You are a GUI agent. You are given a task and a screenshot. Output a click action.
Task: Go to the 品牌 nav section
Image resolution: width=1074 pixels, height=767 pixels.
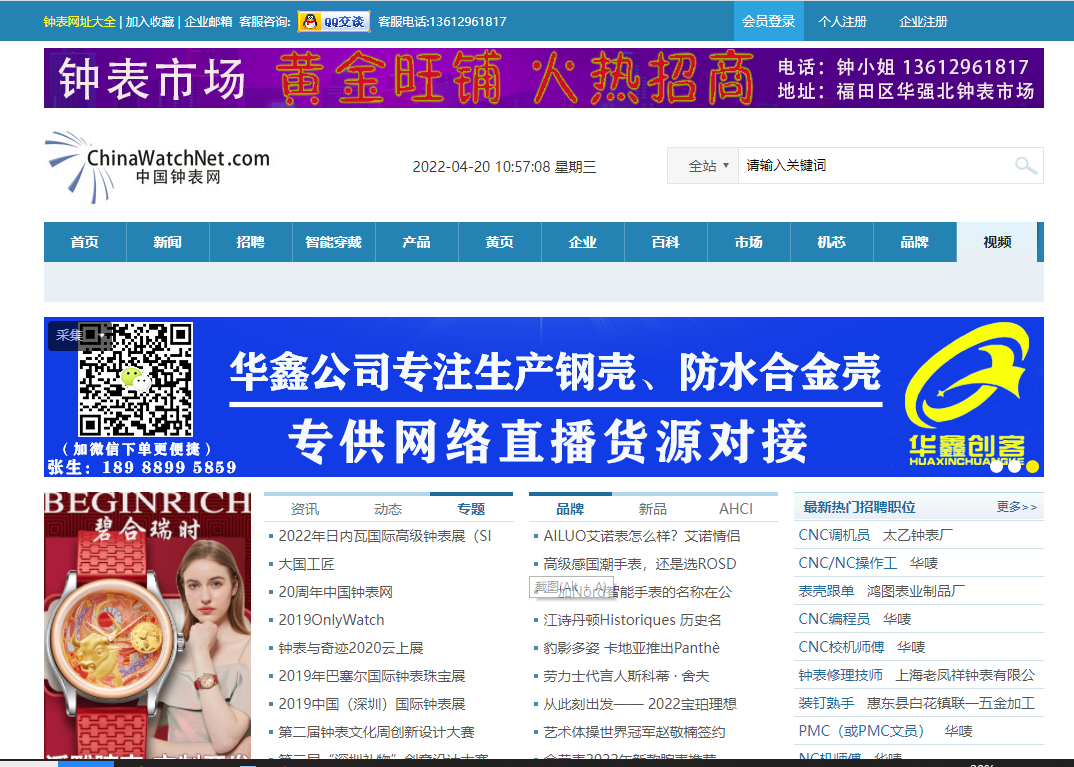click(914, 242)
